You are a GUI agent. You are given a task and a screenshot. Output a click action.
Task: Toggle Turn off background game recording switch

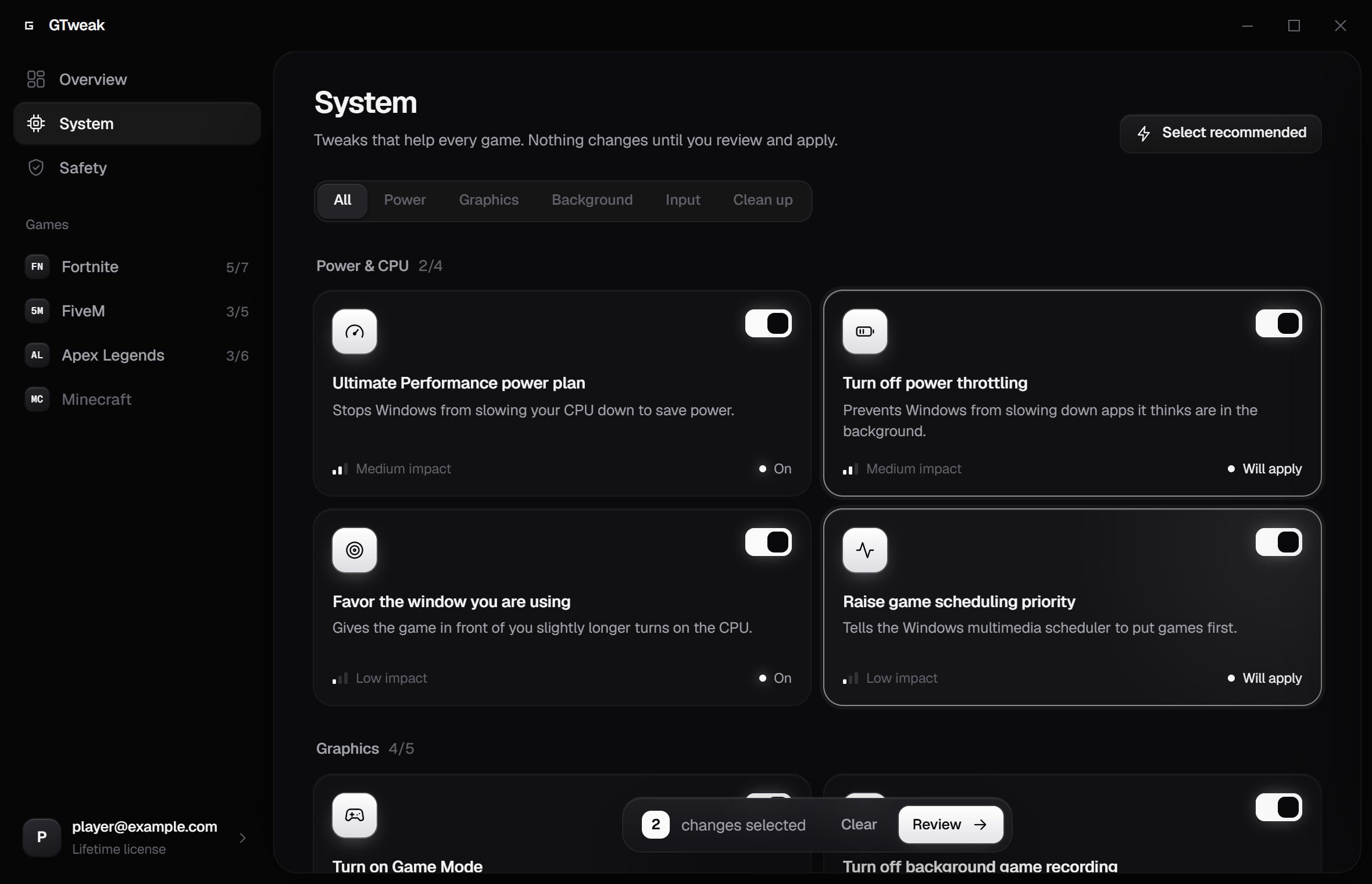coord(1279,807)
